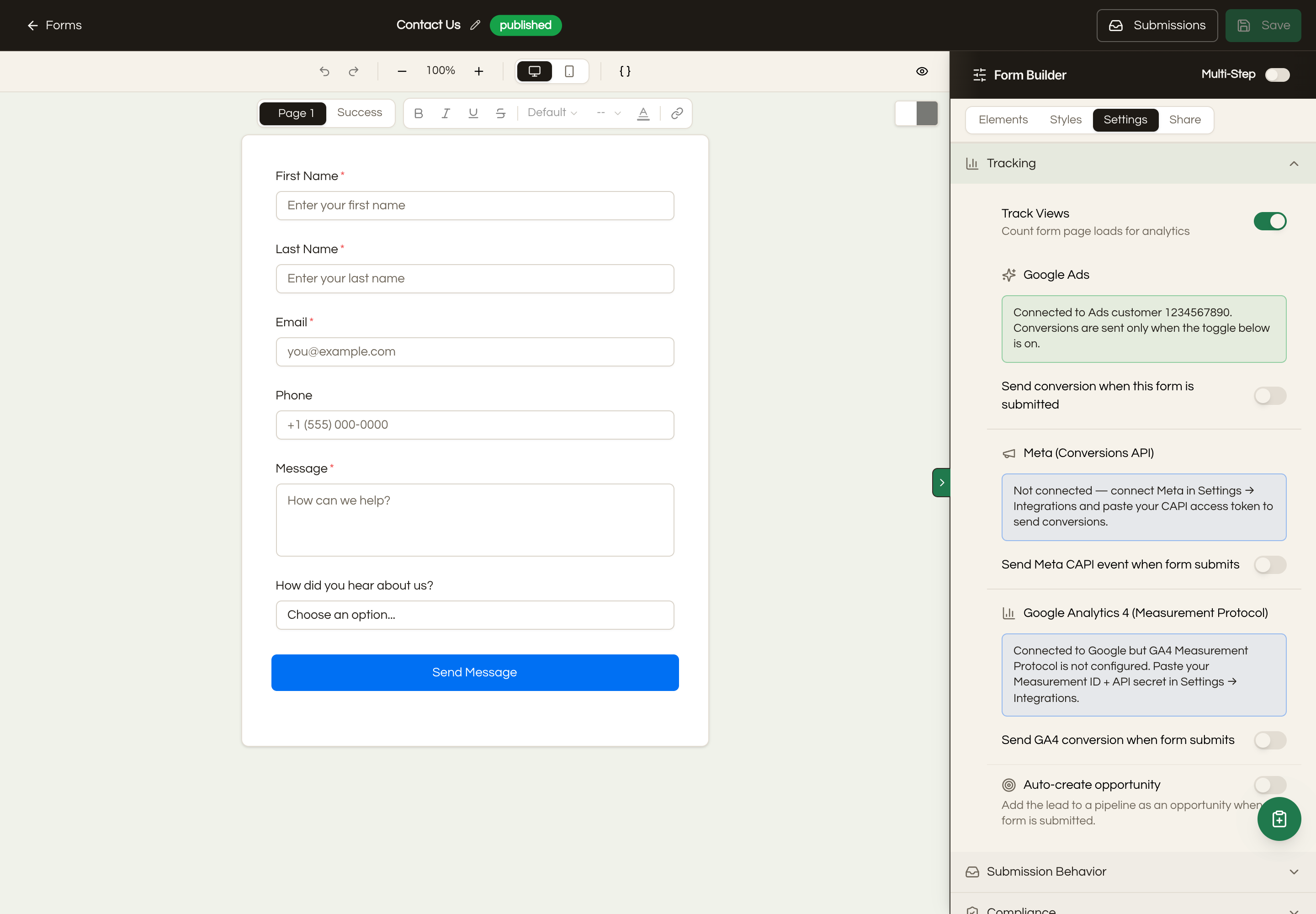The height and width of the screenshot is (914, 1316).
Task: Switch to mobile preview mode
Action: [x=569, y=71]
